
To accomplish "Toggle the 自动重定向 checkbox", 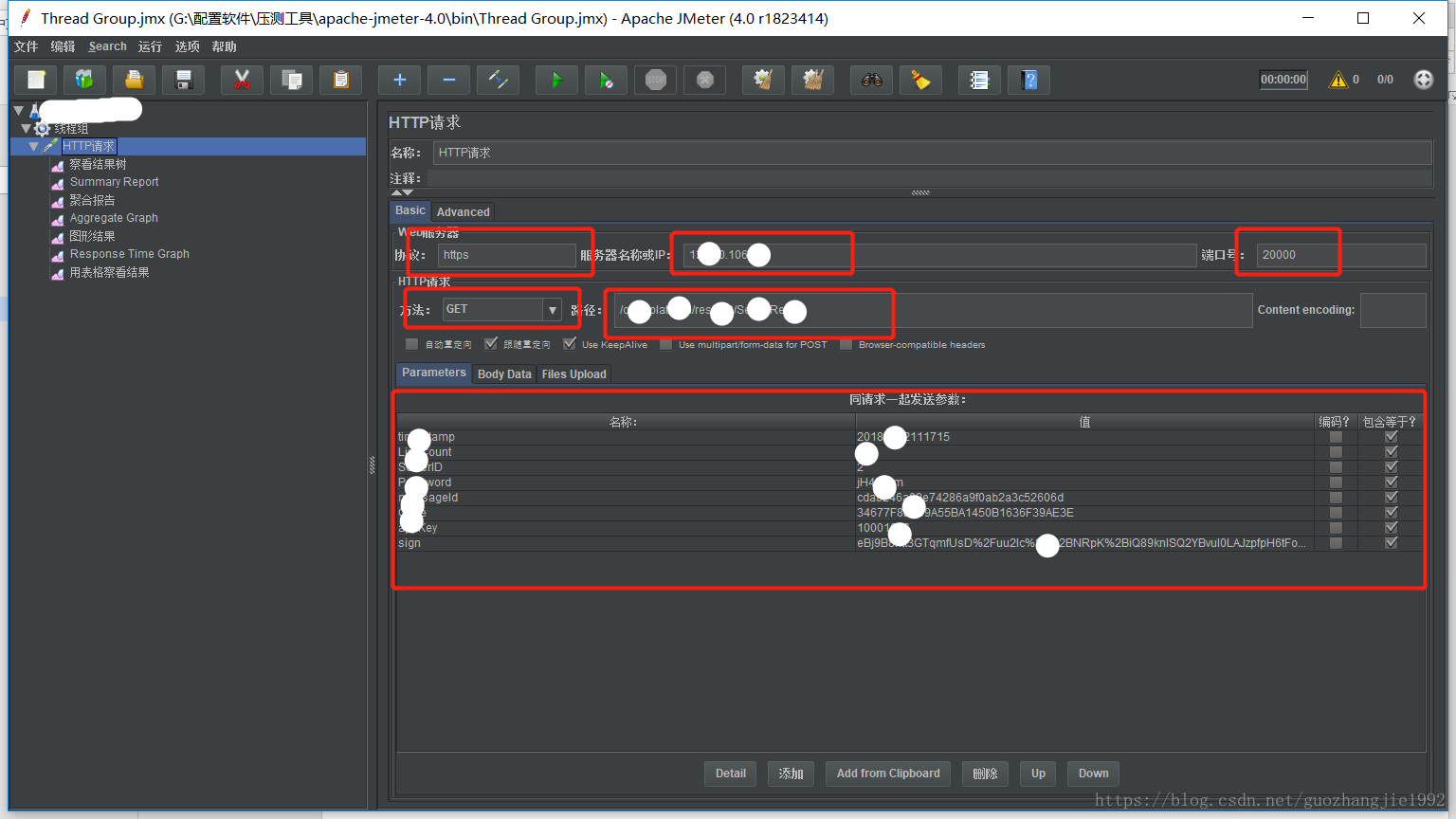I will pyautogui.click(x=411, y=344).
